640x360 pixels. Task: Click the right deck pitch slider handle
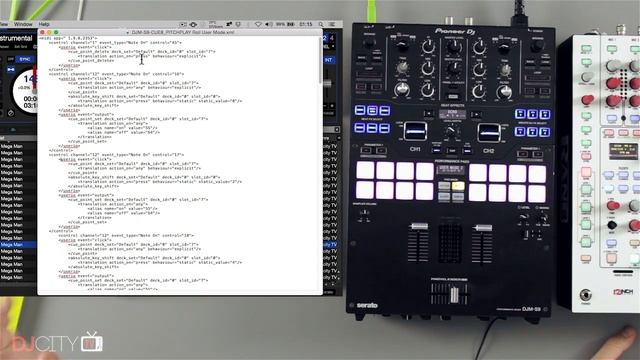[328, 84]
